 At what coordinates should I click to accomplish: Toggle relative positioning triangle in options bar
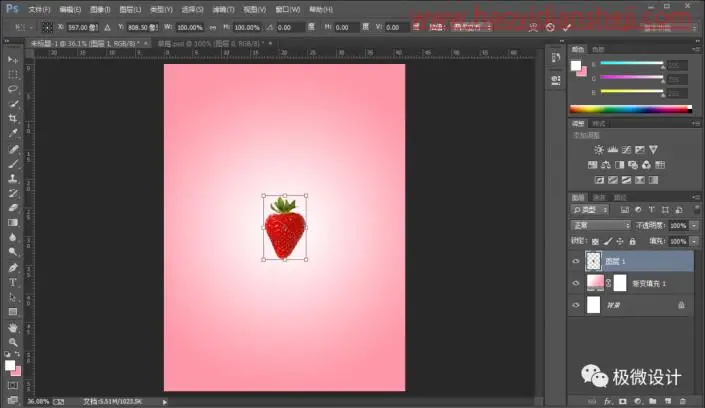(x=107, y=27)
